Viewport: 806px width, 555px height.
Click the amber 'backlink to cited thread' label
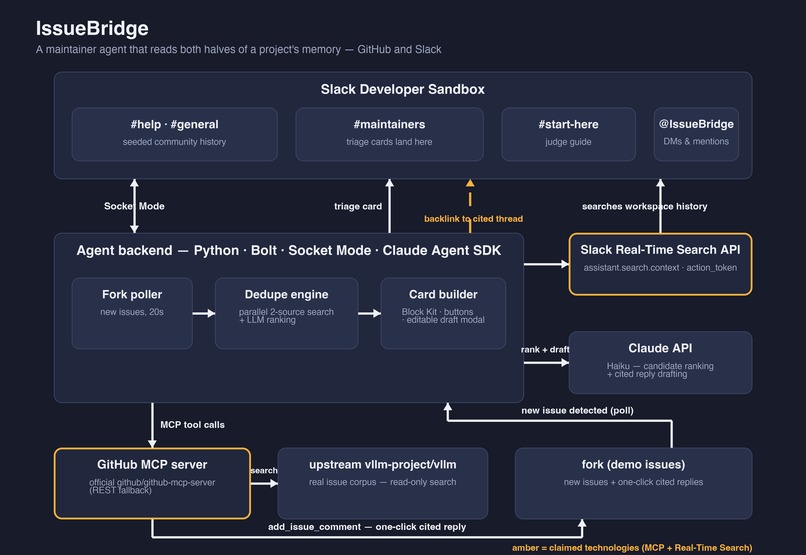(x=473, y=219)
